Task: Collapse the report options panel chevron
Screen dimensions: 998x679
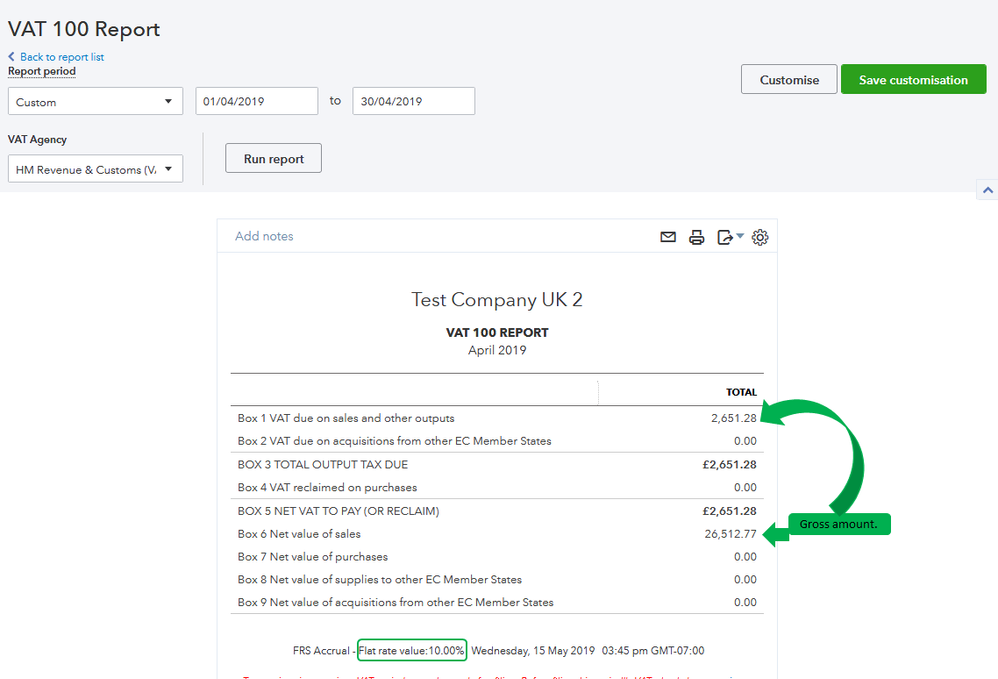Action: [x=987, y=189]
